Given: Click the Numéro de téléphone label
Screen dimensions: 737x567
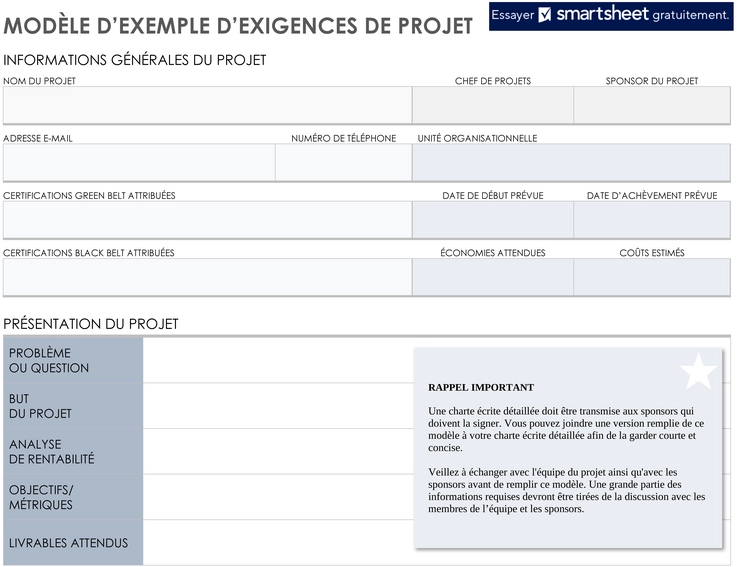Looking at the screenshot, I should tap(344, 138).
